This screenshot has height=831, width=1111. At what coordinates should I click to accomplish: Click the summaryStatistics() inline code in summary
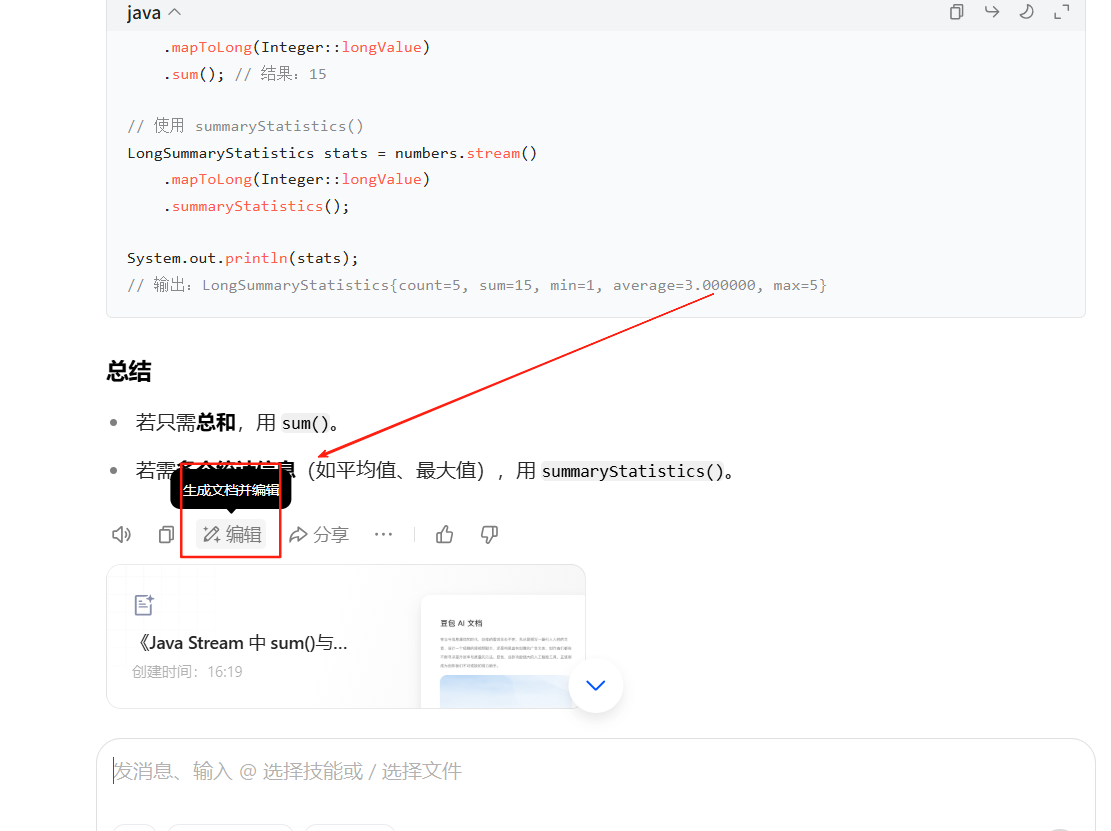[633, 471]
